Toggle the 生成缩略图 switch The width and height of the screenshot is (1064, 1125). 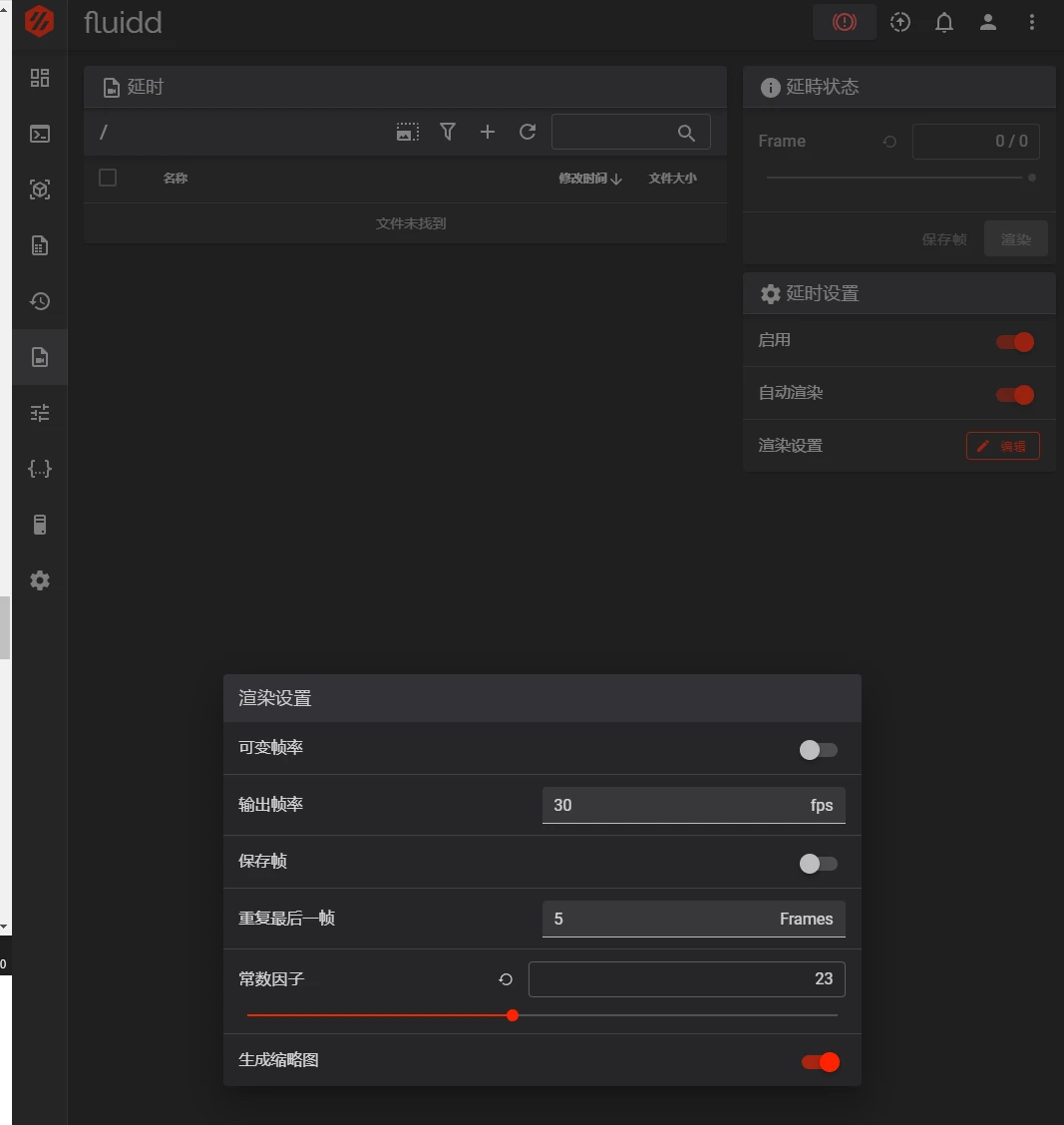click(820, 1062)
